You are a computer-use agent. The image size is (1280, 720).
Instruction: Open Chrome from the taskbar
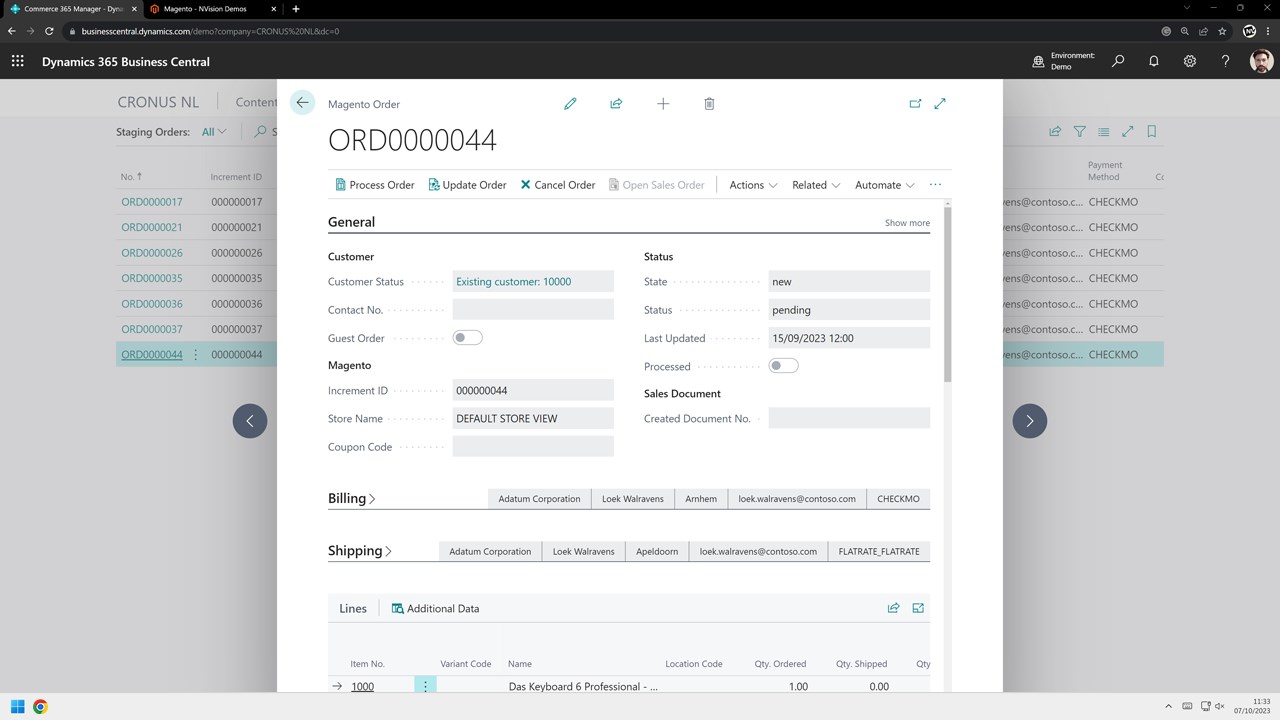tap(40, 707)
